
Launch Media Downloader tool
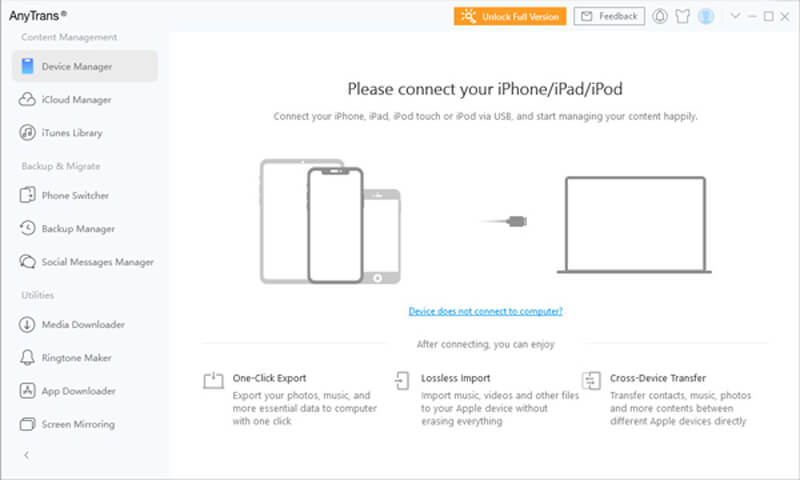tap(85, 324)
